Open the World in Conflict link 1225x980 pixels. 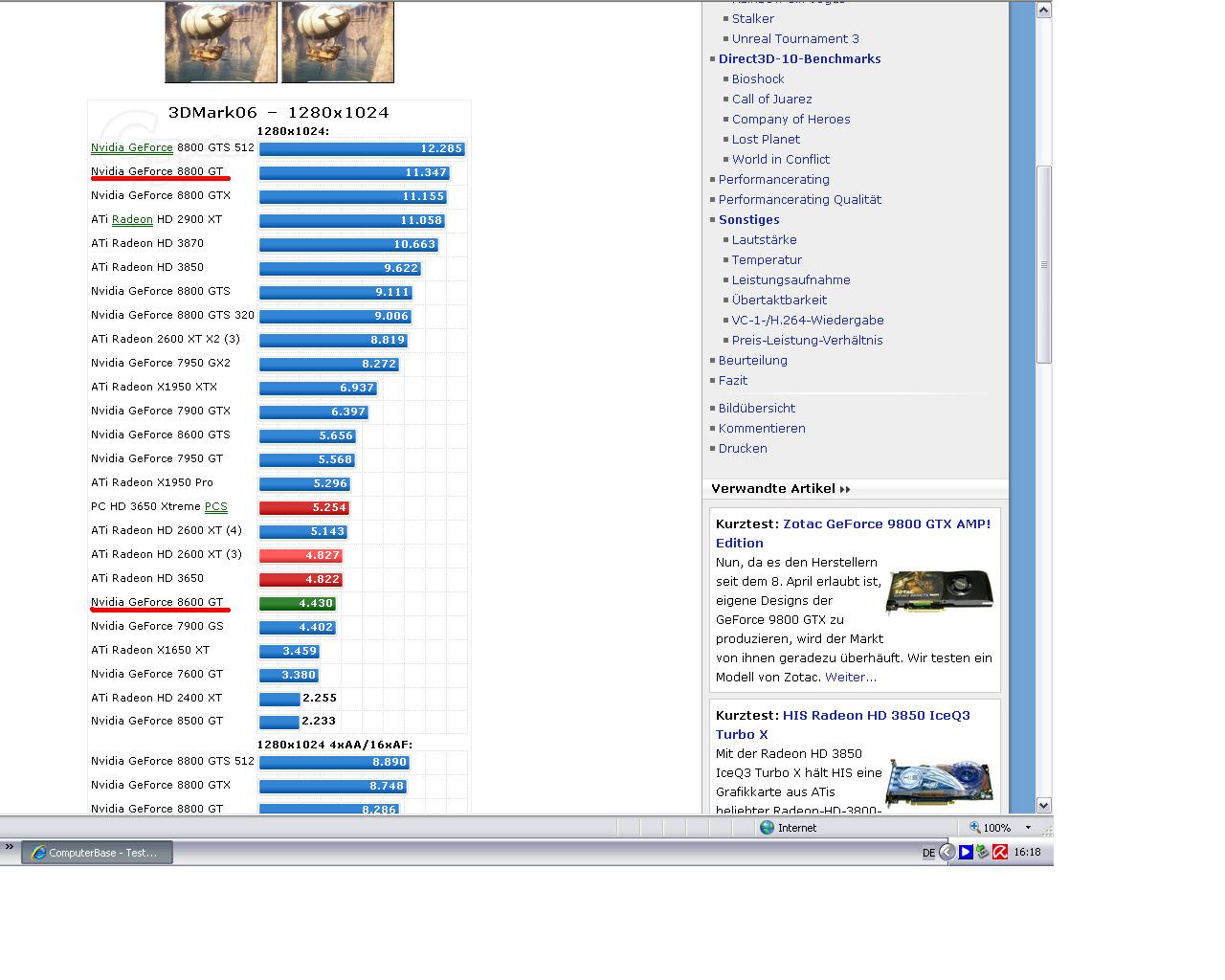click(x=781, y=159)
